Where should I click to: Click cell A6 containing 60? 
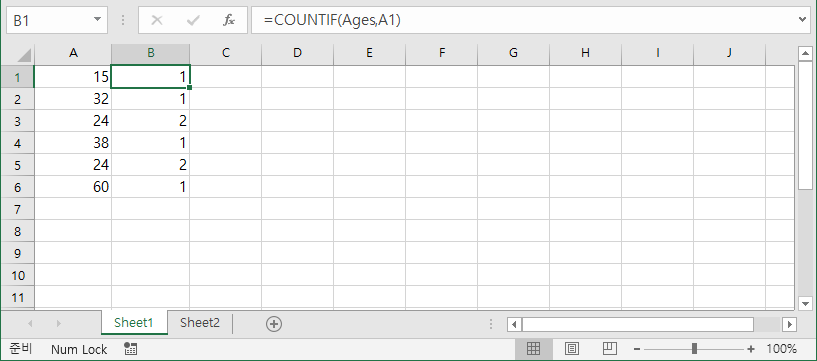[x=73, y=187]
